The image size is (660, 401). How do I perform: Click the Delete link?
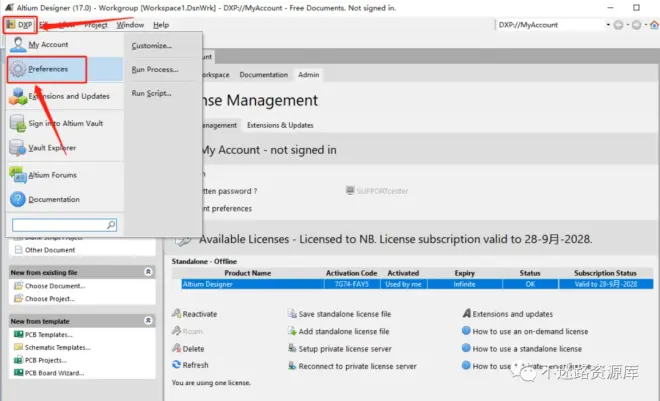click(193, 349)
